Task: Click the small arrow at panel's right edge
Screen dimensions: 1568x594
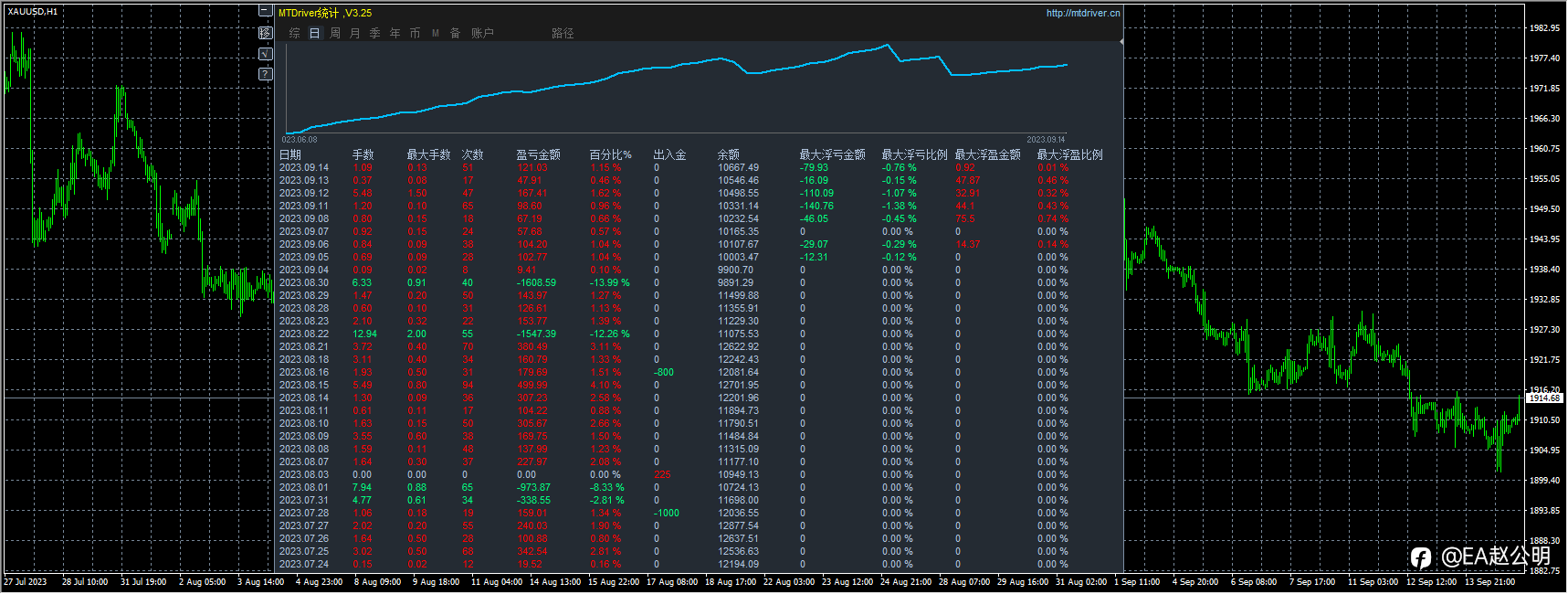Action: click(x=1121, y=41)
